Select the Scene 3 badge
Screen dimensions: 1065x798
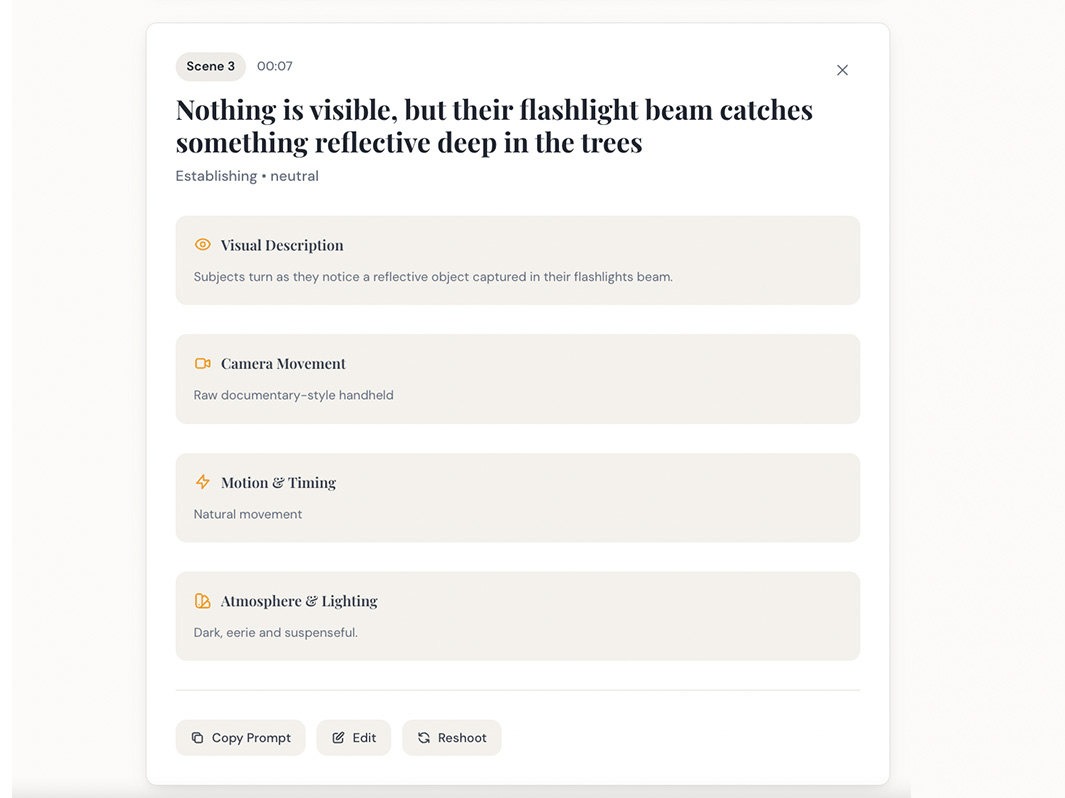[210, 66]
